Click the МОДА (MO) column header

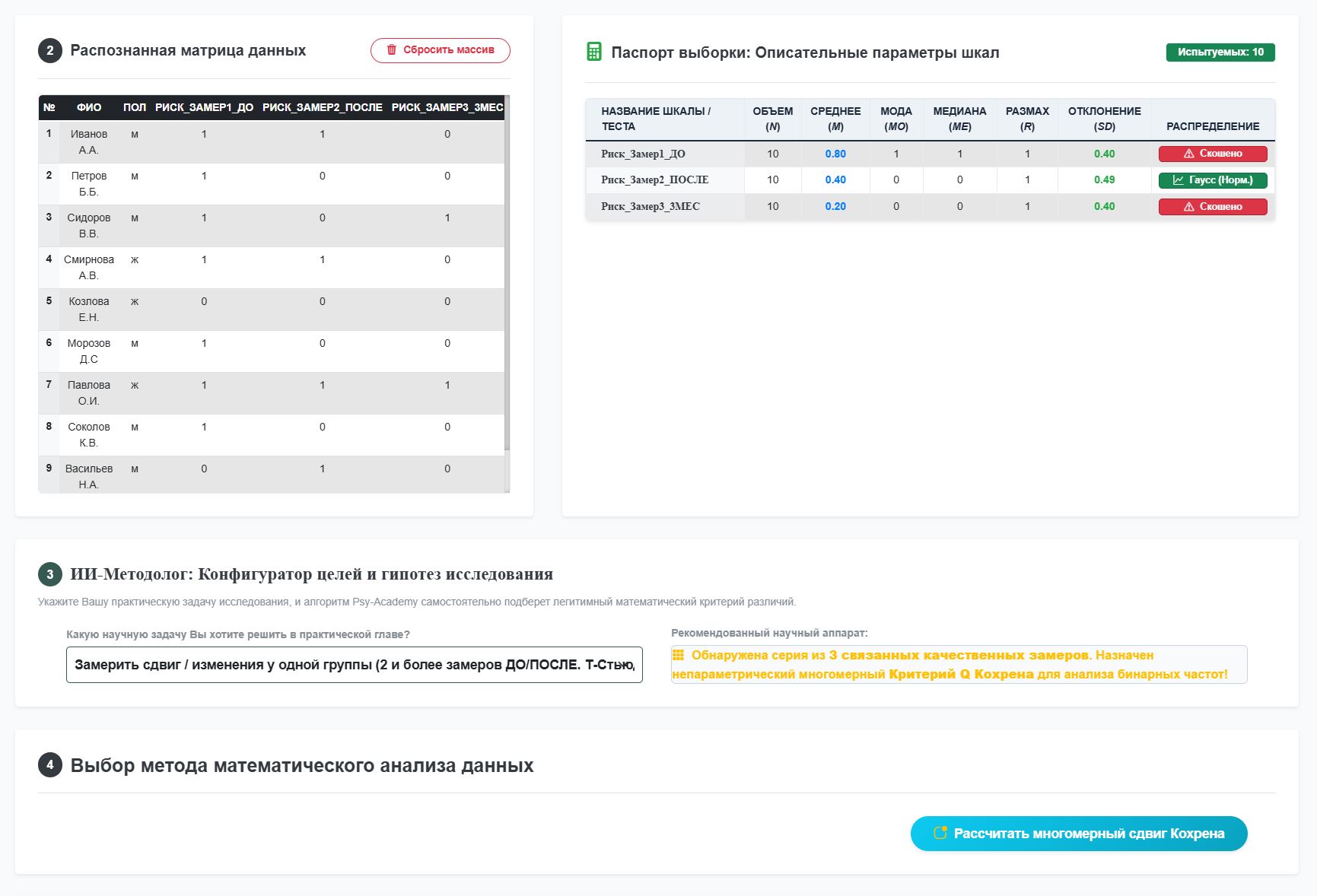896,119
